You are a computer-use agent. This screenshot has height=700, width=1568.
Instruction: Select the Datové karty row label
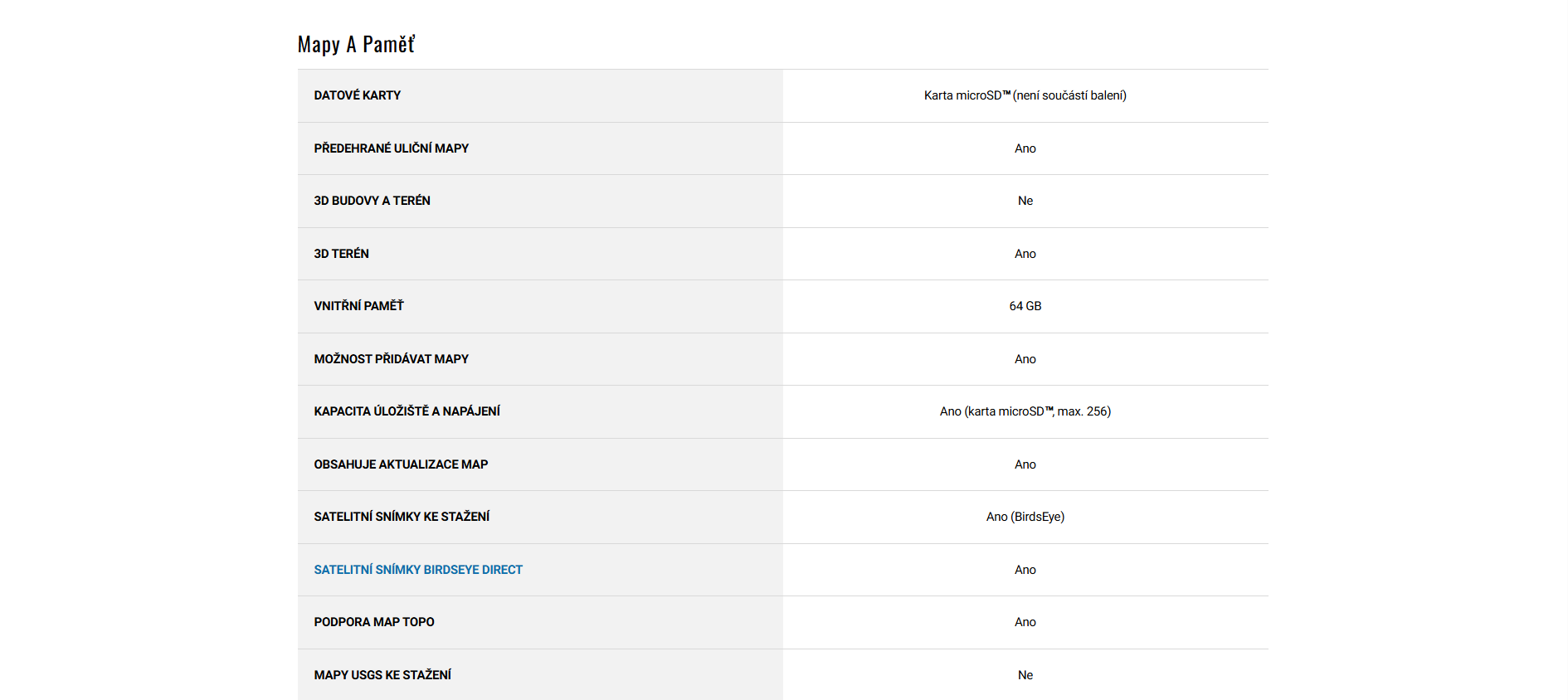357,95
